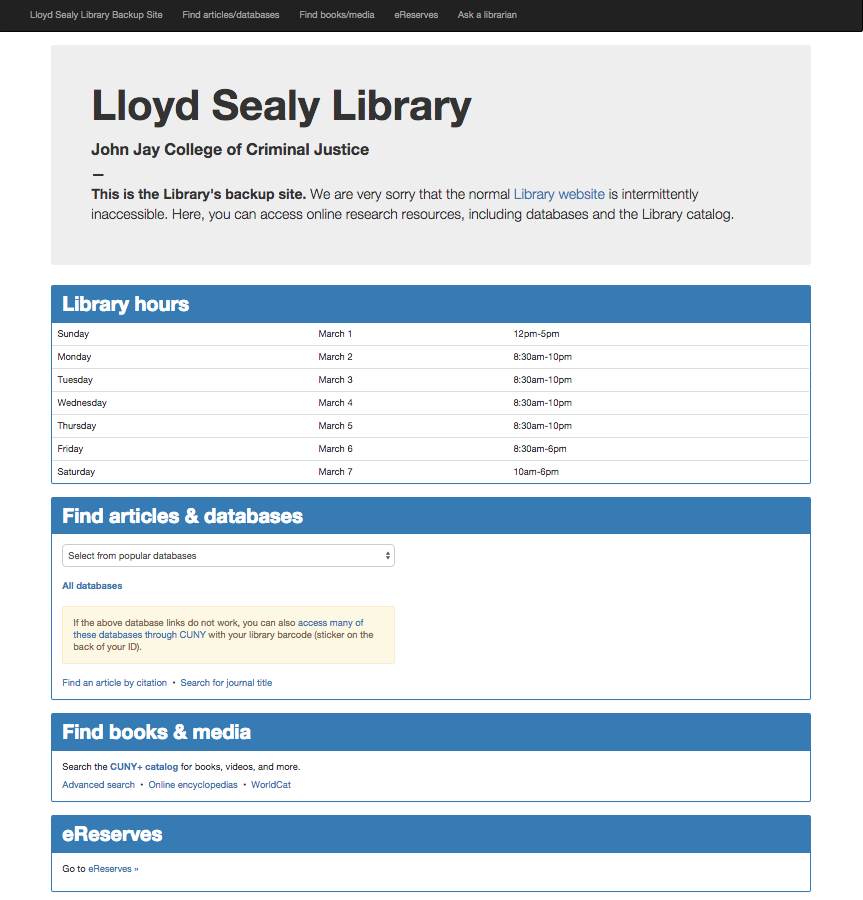Open Advanced search link

click(98, 785)
